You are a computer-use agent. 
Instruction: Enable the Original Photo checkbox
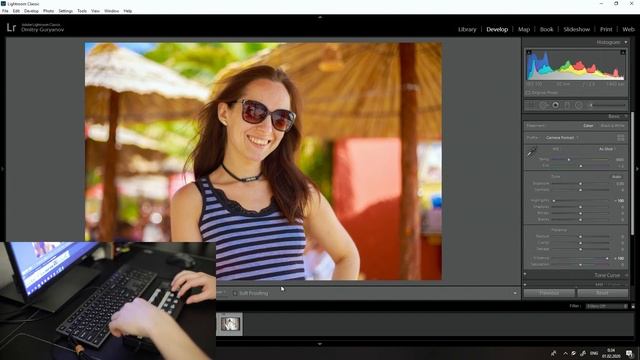click(528, 93)
